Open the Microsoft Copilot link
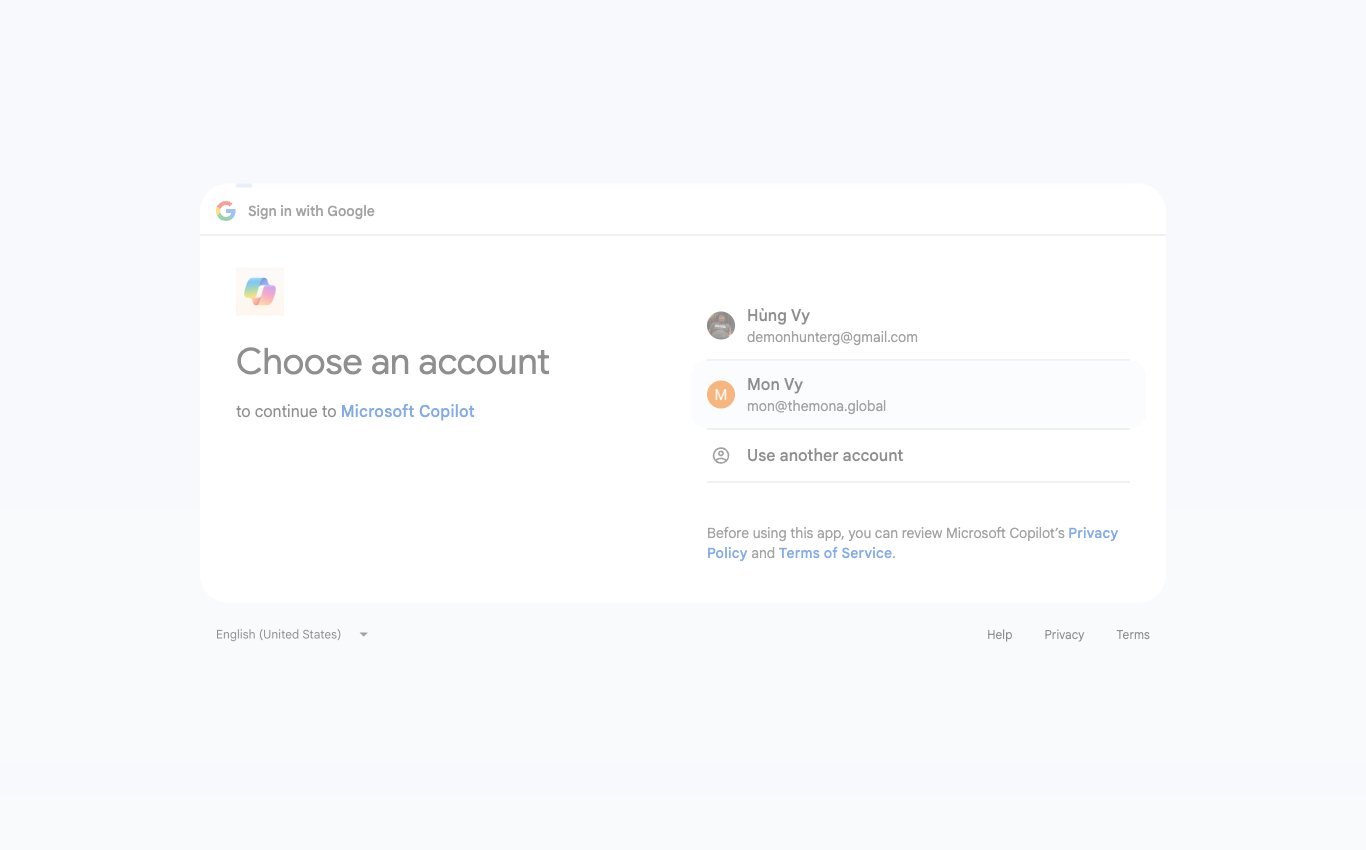 tap(408, 411)
